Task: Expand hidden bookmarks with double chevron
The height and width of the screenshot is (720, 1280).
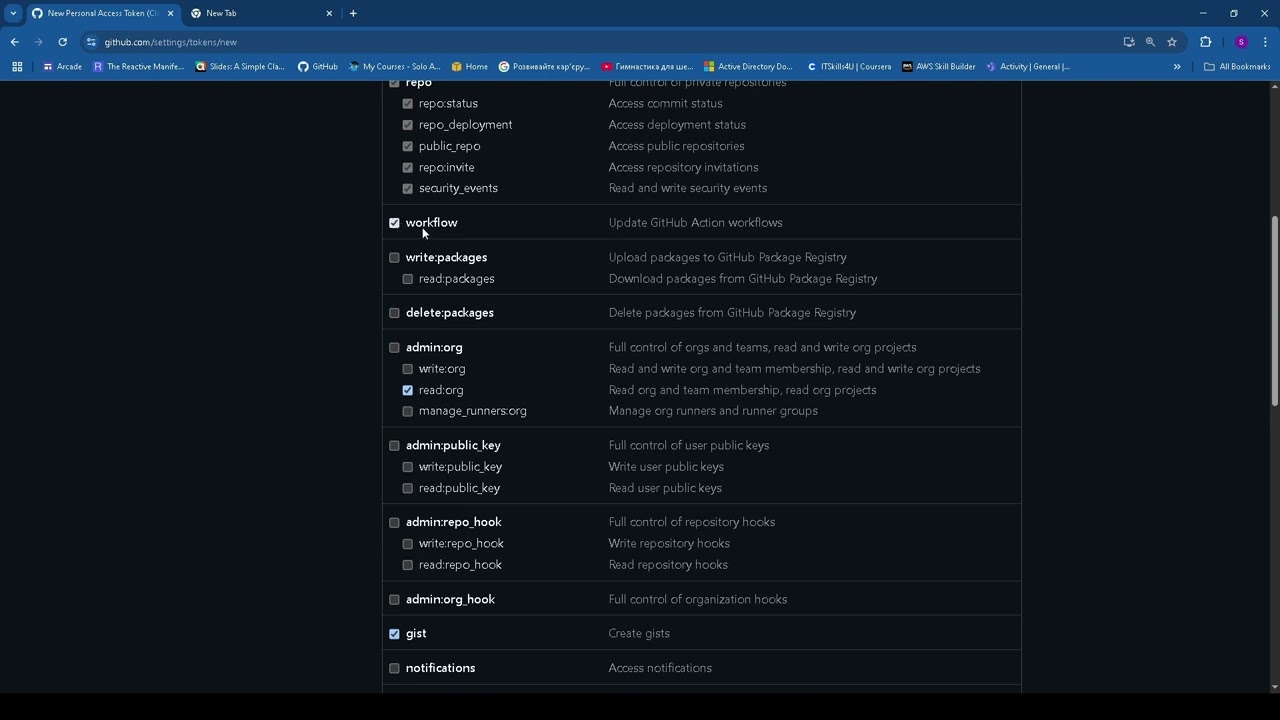Action: pos(1177,67)
